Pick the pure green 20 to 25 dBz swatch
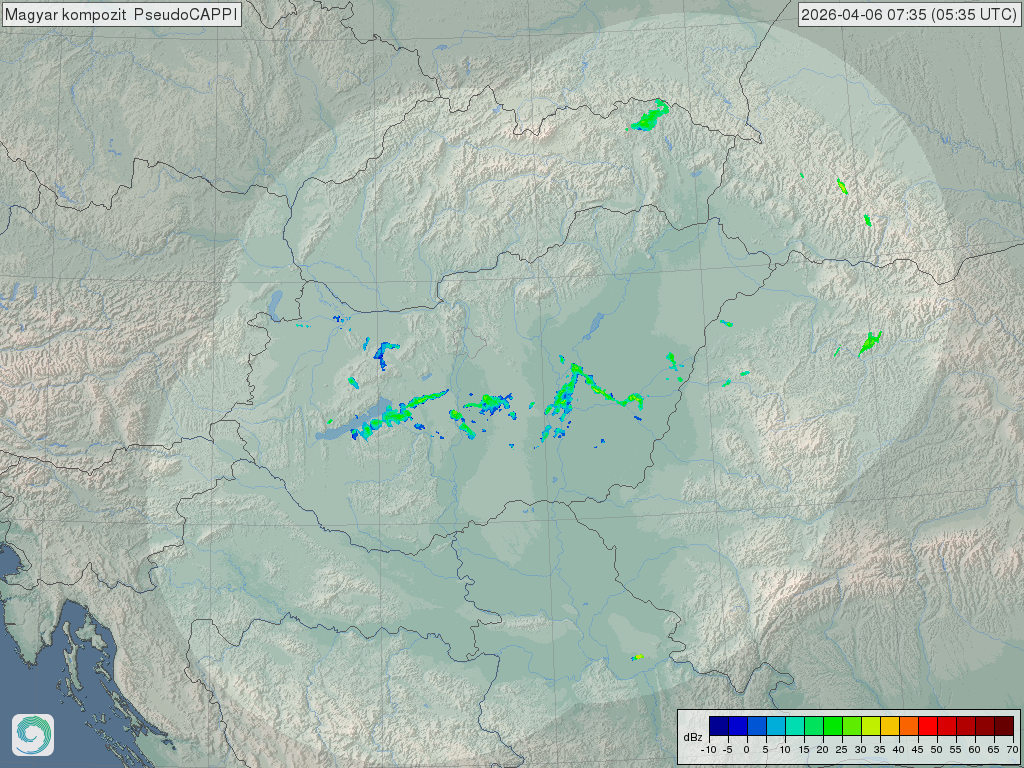1024x768 pixels. click(x=832, y=725)
